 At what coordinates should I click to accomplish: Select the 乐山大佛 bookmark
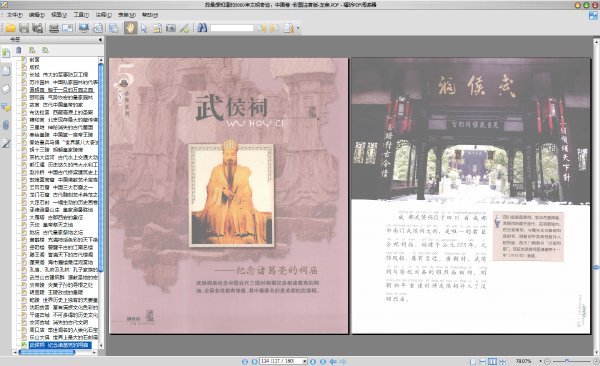click(x=64, y=337)
